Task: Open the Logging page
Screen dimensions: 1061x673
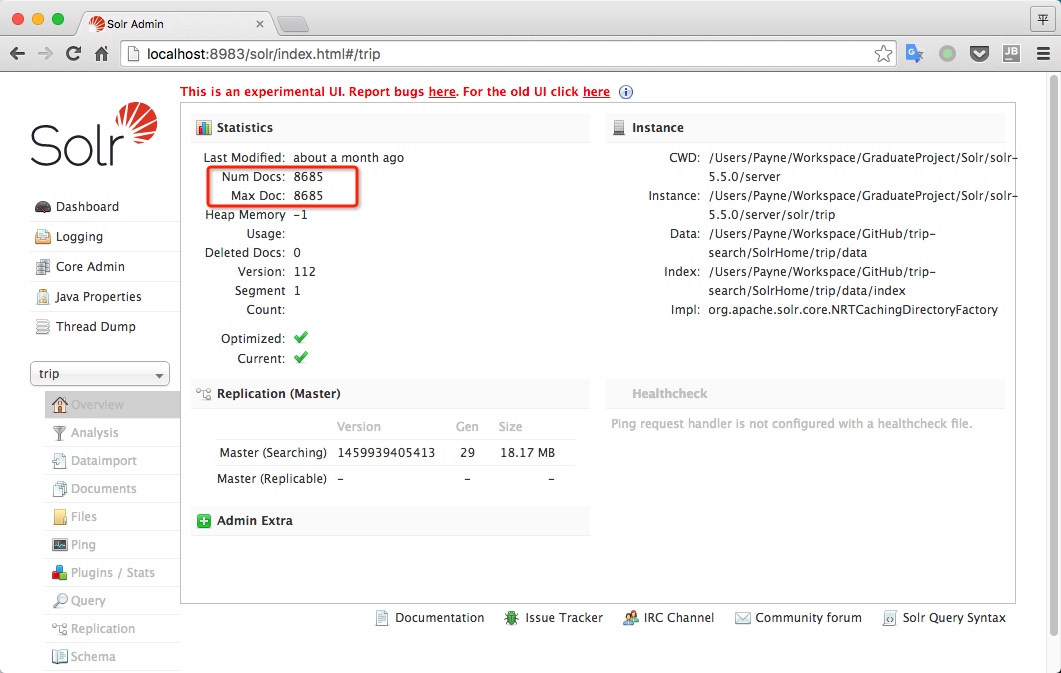Action: (78, 237)
